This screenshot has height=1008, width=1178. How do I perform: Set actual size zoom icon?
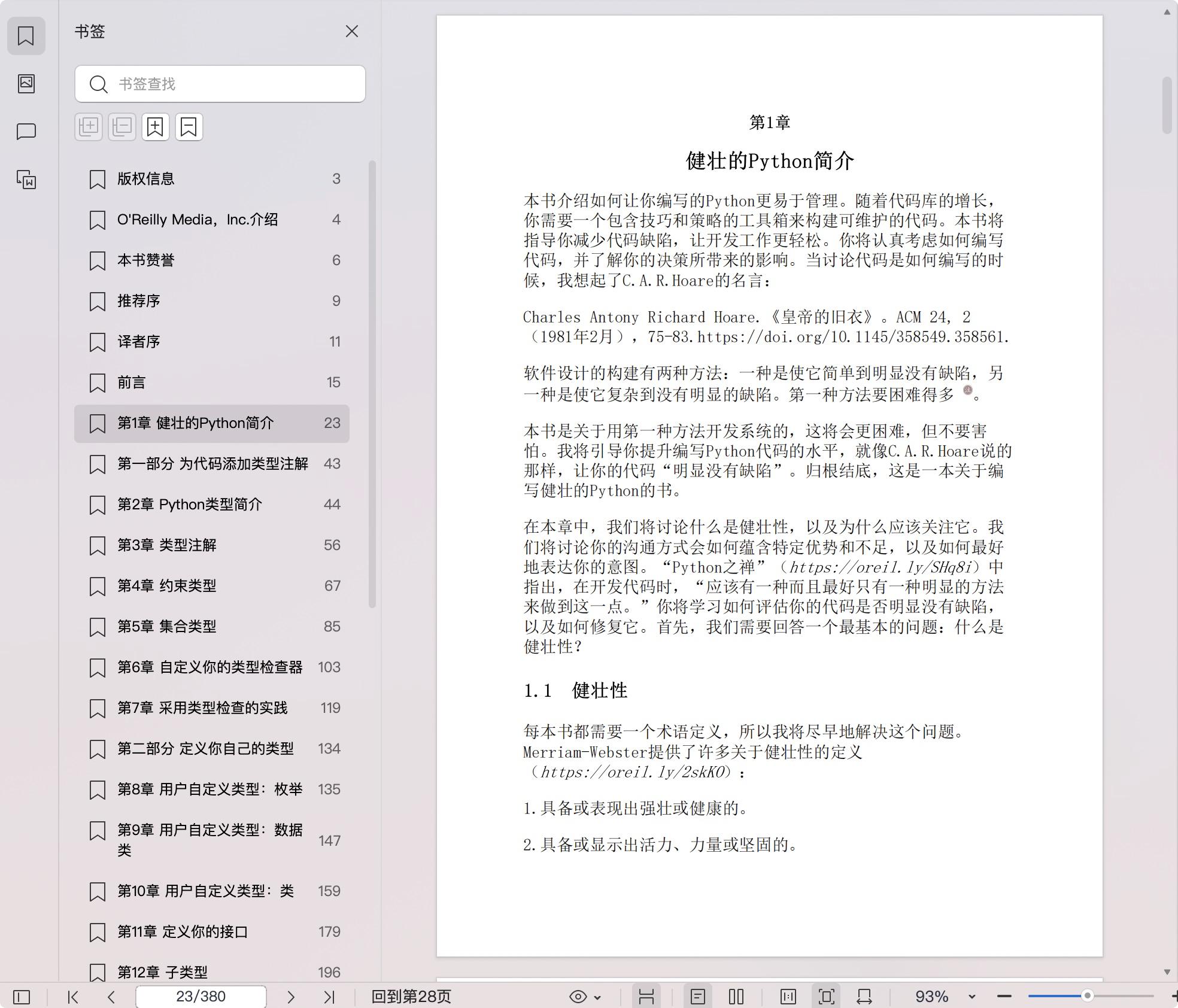coord(788,997)
